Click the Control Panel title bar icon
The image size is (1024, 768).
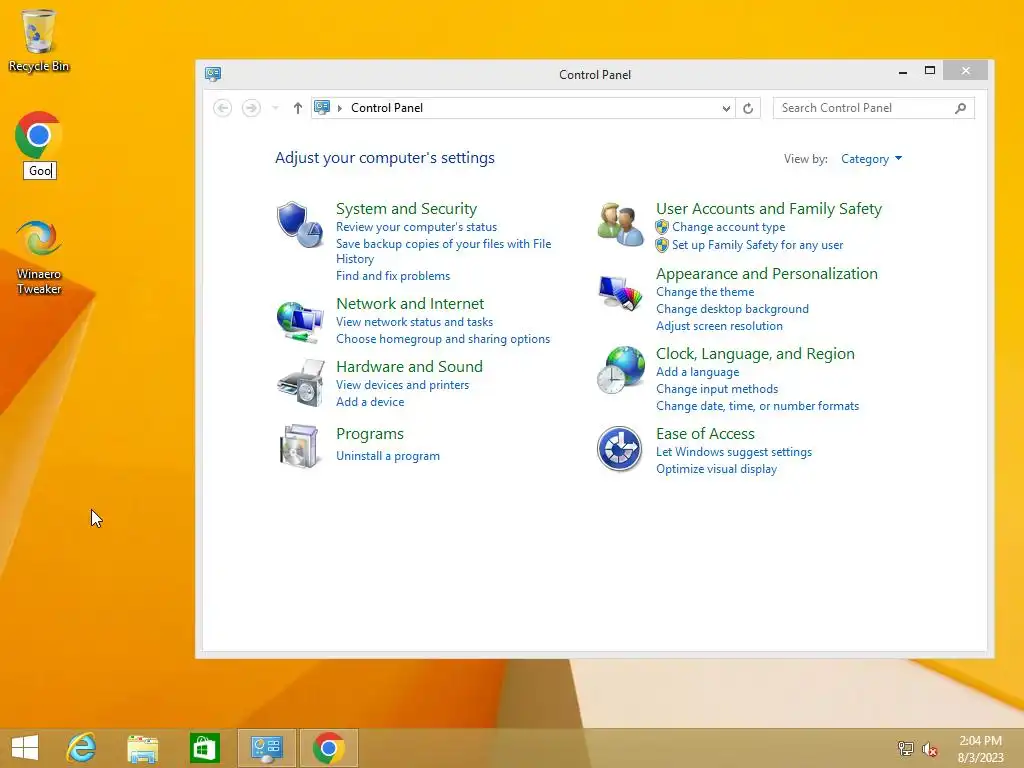point(213,74)
